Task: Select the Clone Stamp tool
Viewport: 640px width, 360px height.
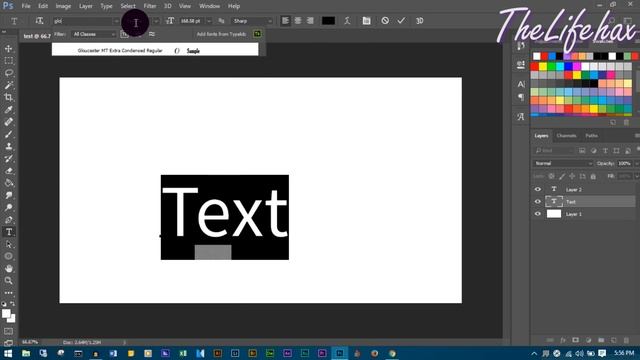Action: click(9, 147)
